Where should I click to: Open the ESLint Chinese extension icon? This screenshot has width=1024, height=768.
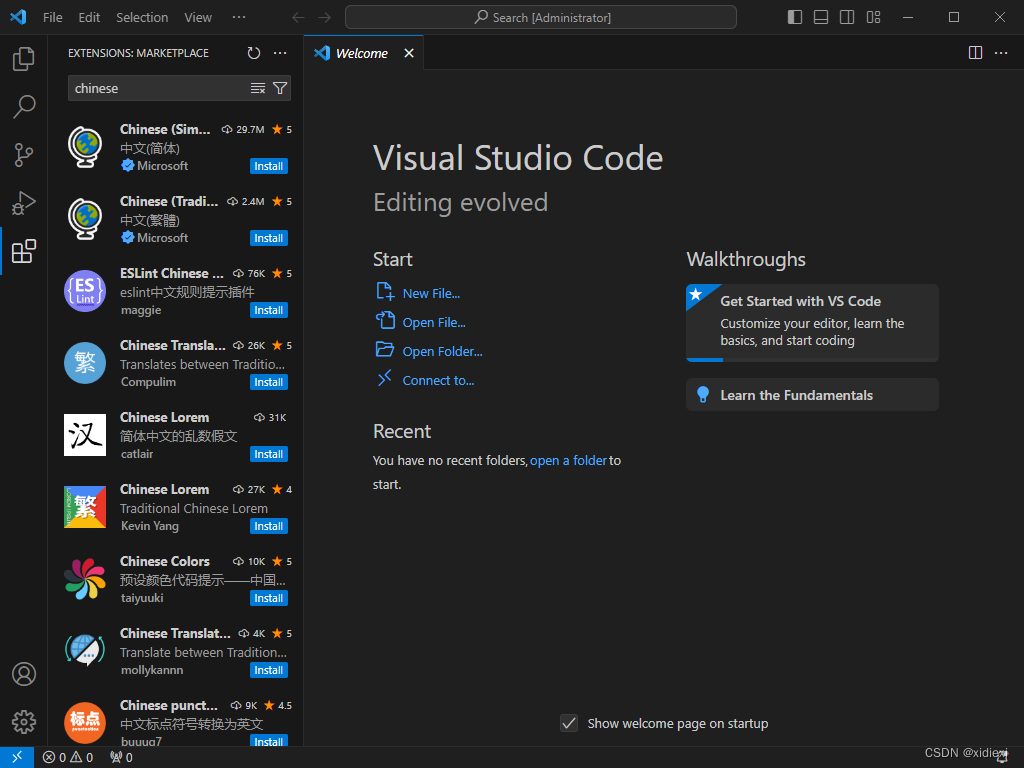[85, 291]
